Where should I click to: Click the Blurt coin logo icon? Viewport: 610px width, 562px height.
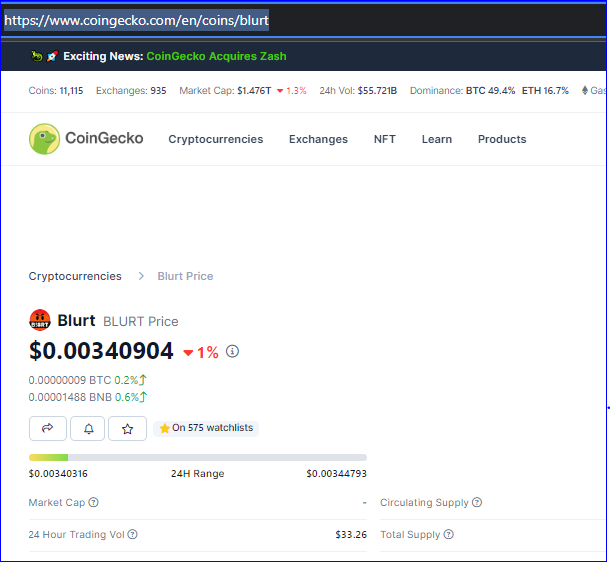40,320
